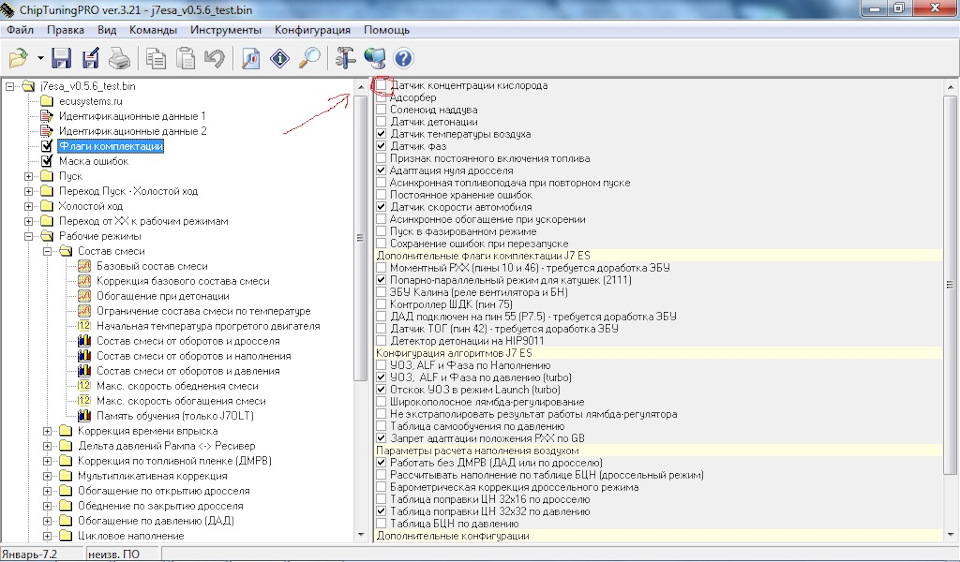Toggle 'Таблица БЦН по давлению' checkbox
Screen dimensions: 960x562
pos(381,523)
